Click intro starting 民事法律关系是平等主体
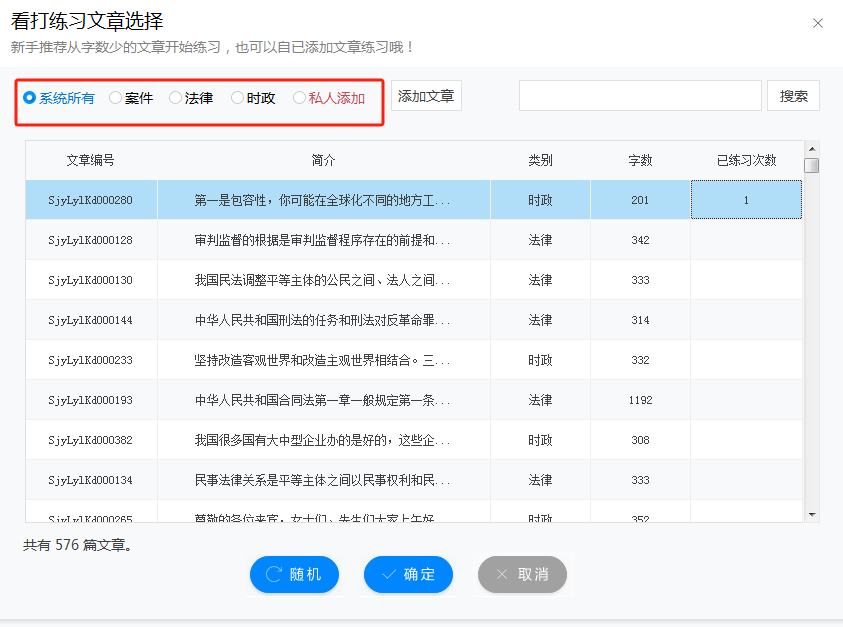This screenshot has height=627, width=843. (x=323, y=480)
